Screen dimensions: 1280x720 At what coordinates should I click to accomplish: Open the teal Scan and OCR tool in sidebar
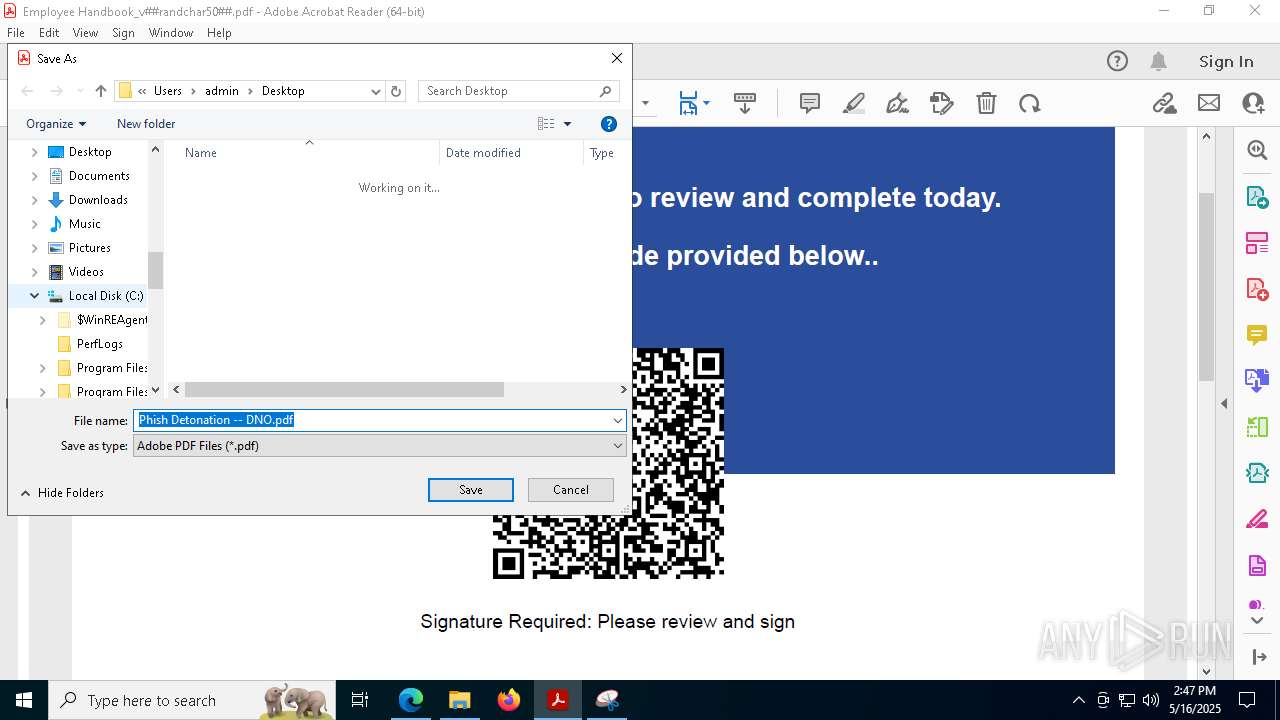pyautogui.click(x=1257, y=473)
